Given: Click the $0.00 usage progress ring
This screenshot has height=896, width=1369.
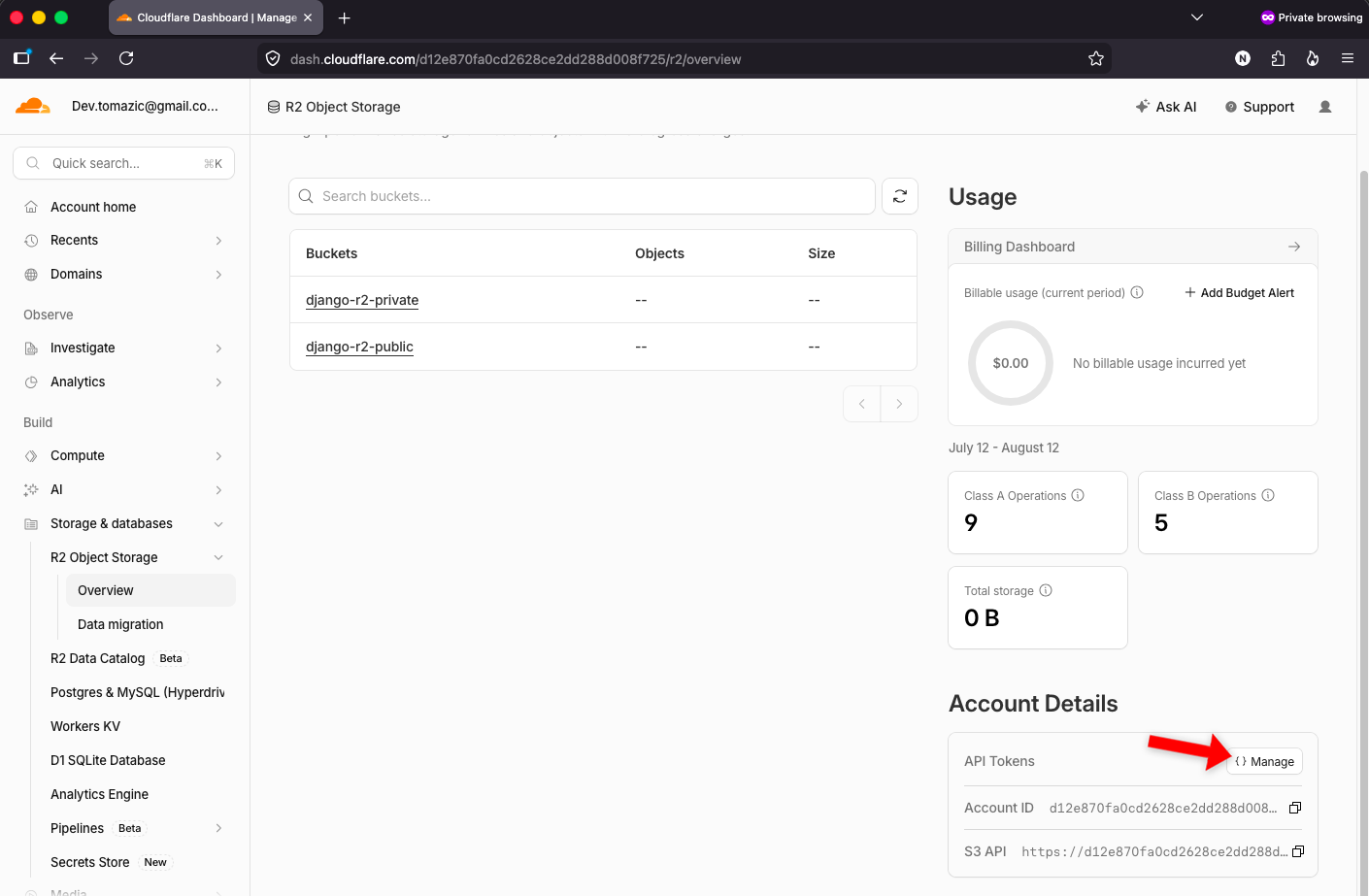Looking at the screenshot, I should [1011, 363].
